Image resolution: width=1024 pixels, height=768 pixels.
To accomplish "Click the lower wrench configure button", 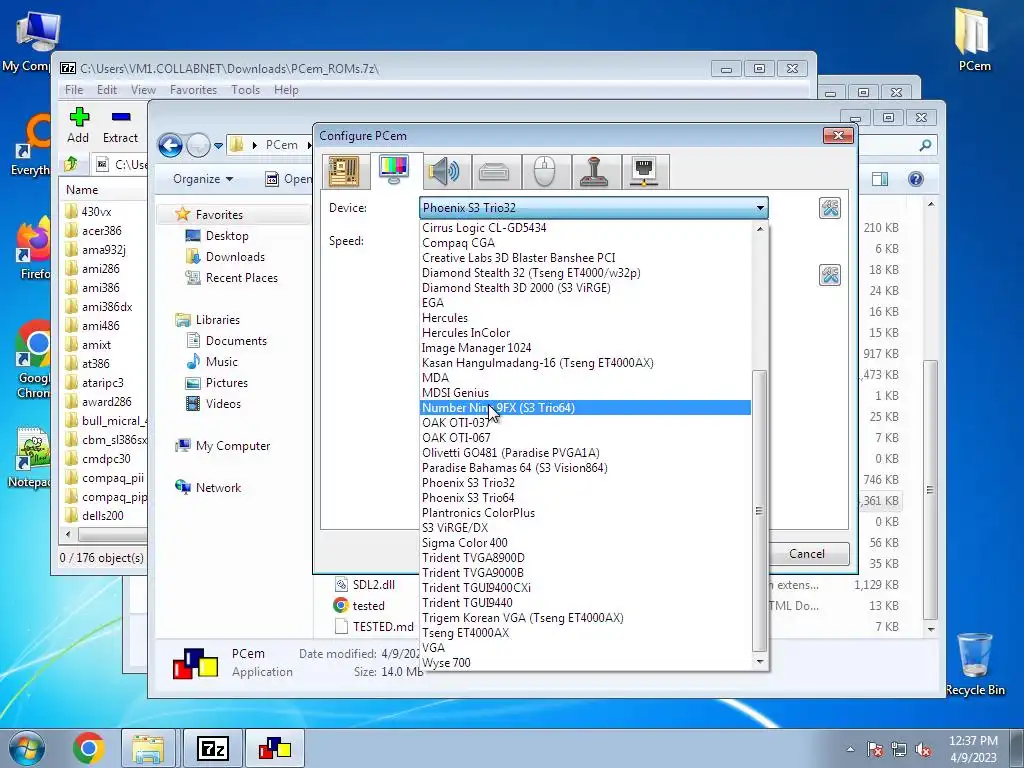I will coord(830,275).
